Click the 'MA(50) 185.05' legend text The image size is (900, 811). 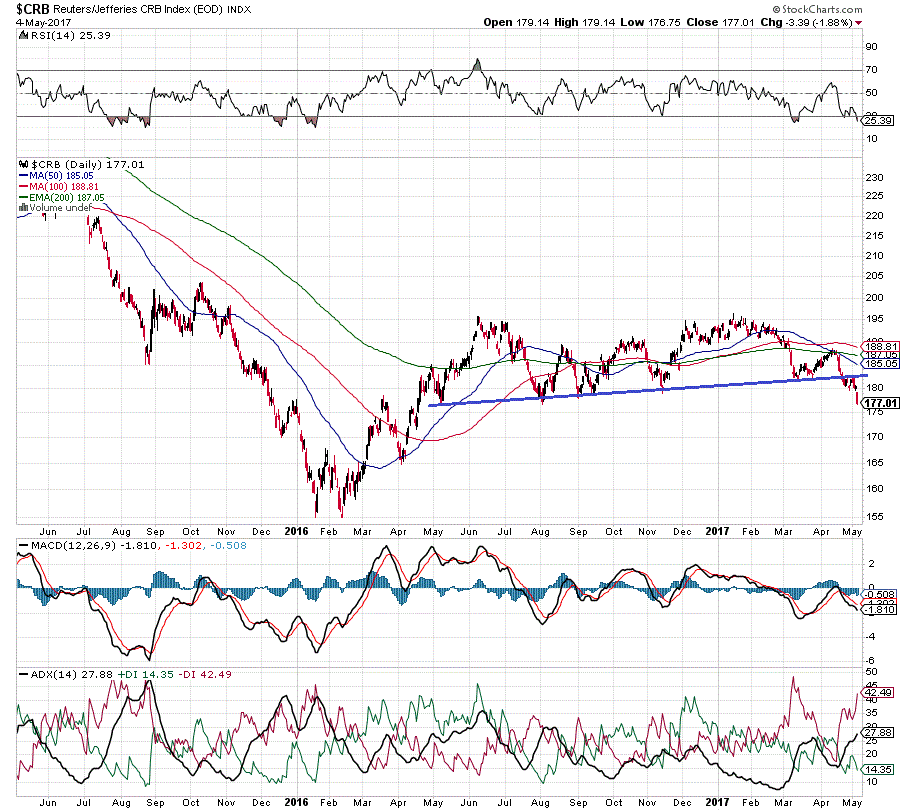(x=61, y=176)
